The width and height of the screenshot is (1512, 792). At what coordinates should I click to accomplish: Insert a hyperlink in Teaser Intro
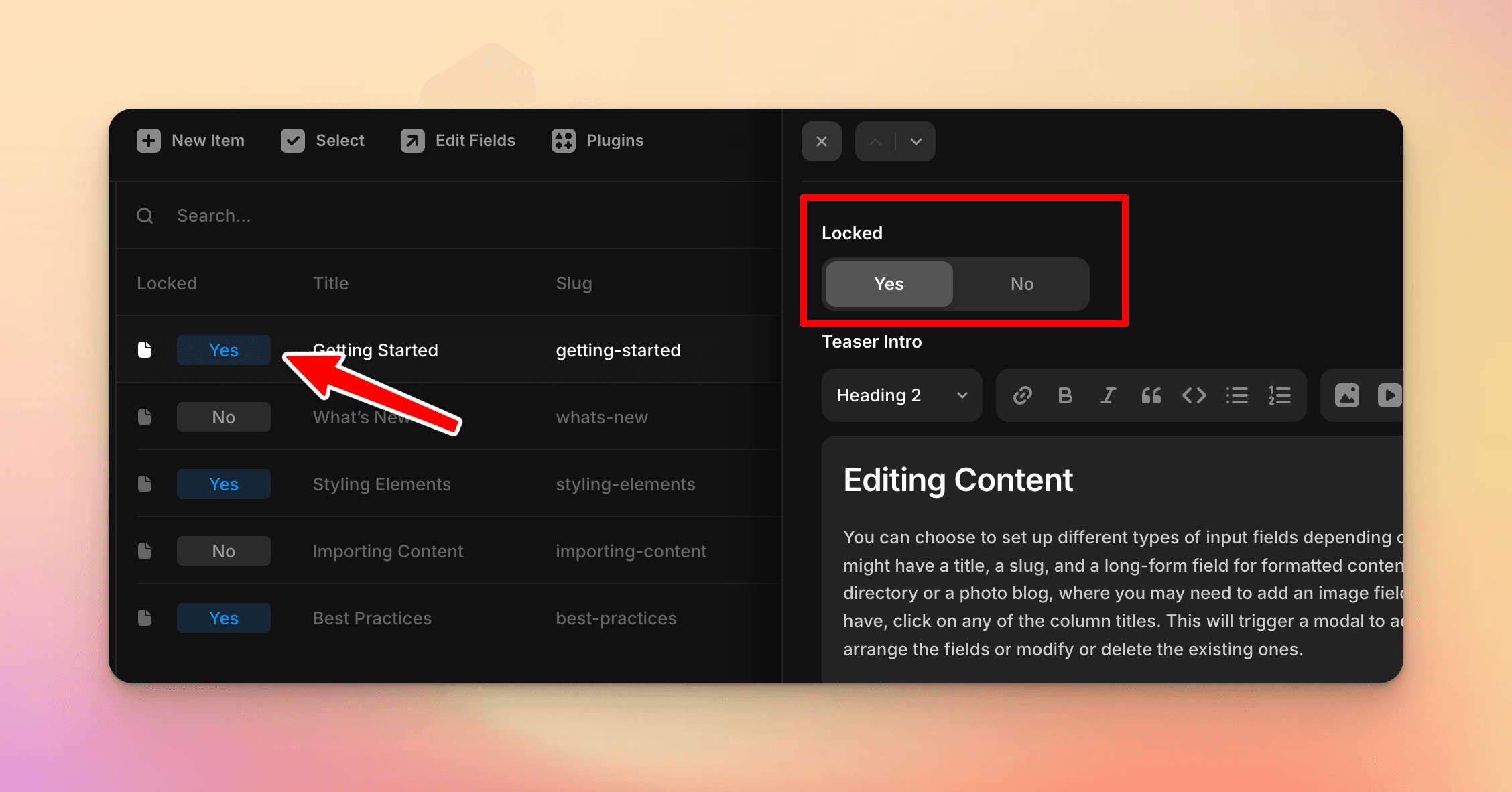click(1022, 395)
